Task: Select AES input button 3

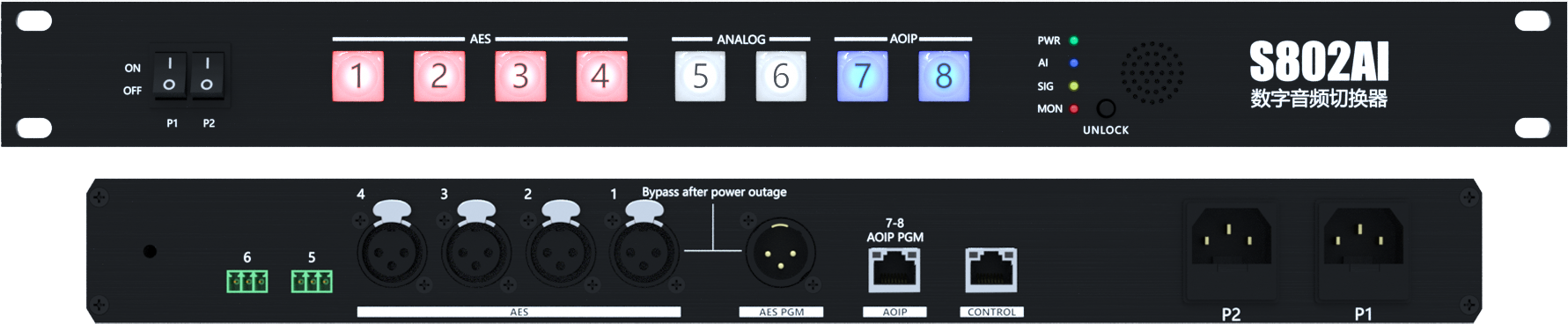Action: tap(520, 76)
